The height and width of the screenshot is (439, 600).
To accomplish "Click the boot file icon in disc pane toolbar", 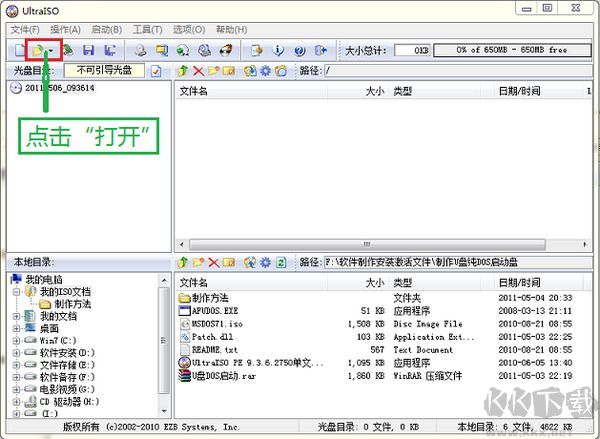I will coord(281,71).
